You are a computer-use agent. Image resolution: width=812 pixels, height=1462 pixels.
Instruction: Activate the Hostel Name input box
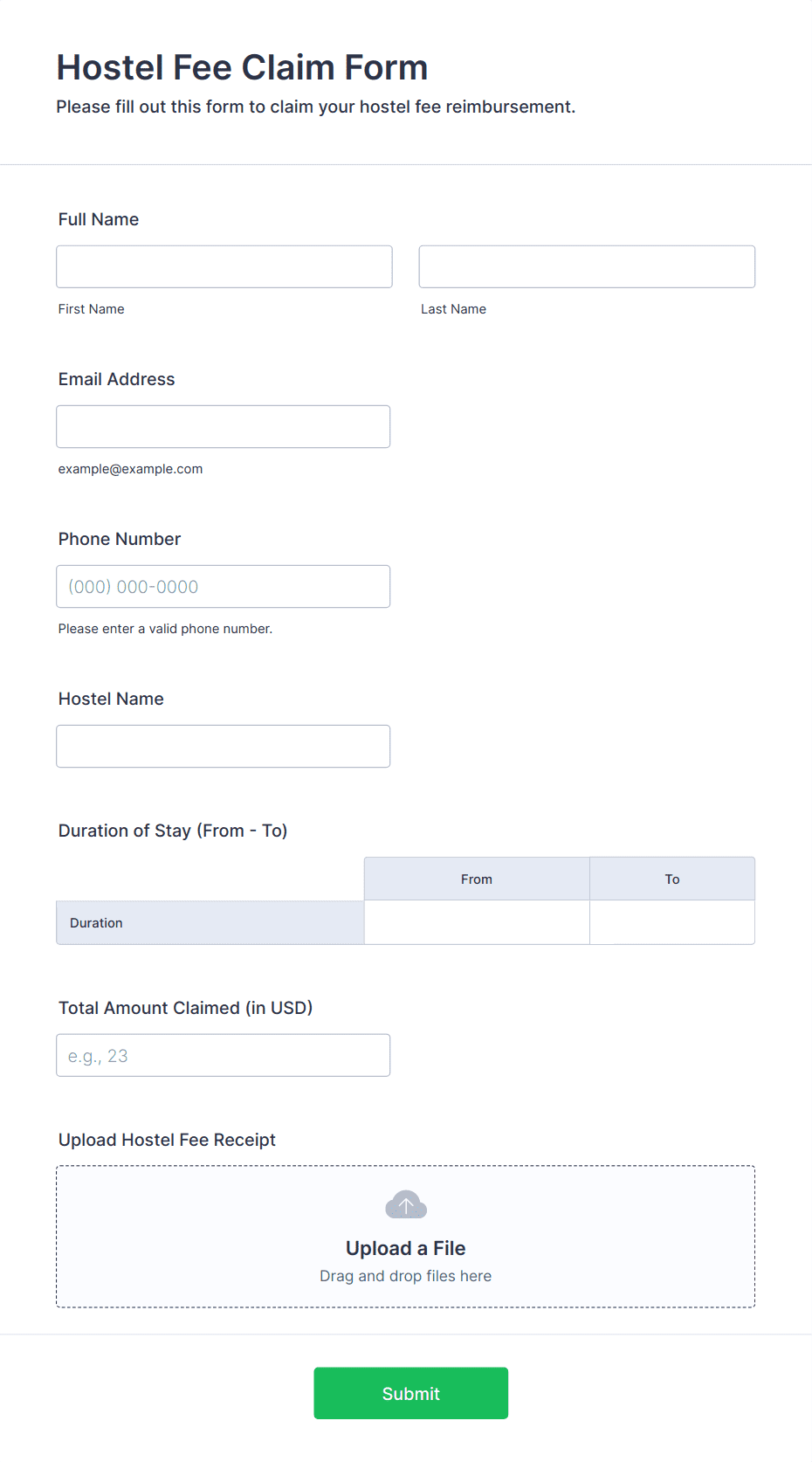click(224, 746)
